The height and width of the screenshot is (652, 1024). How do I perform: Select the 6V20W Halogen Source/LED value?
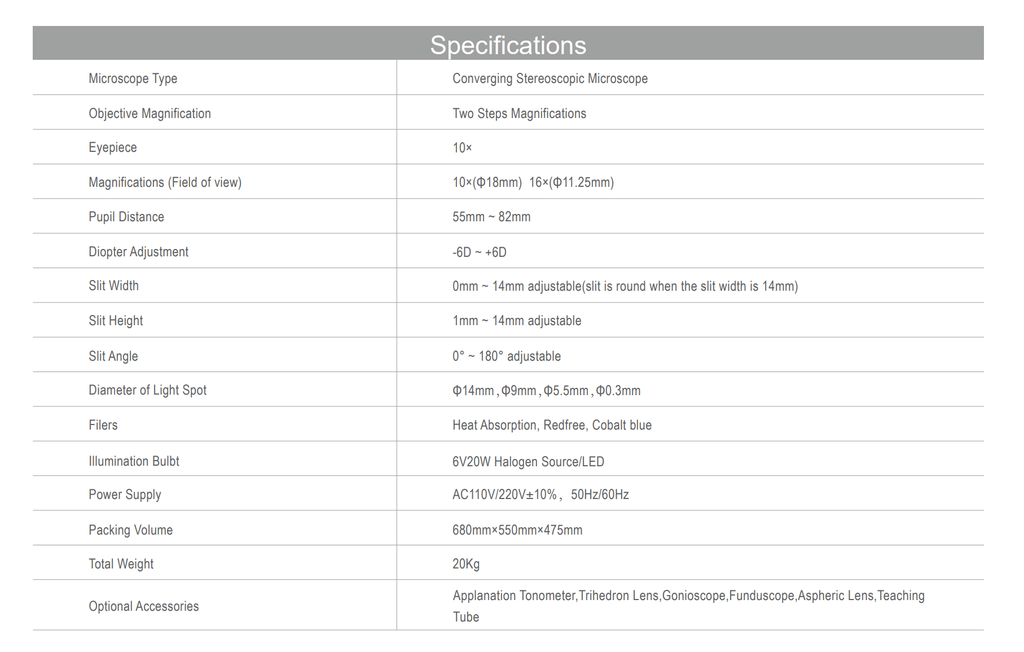click(528, 462)
